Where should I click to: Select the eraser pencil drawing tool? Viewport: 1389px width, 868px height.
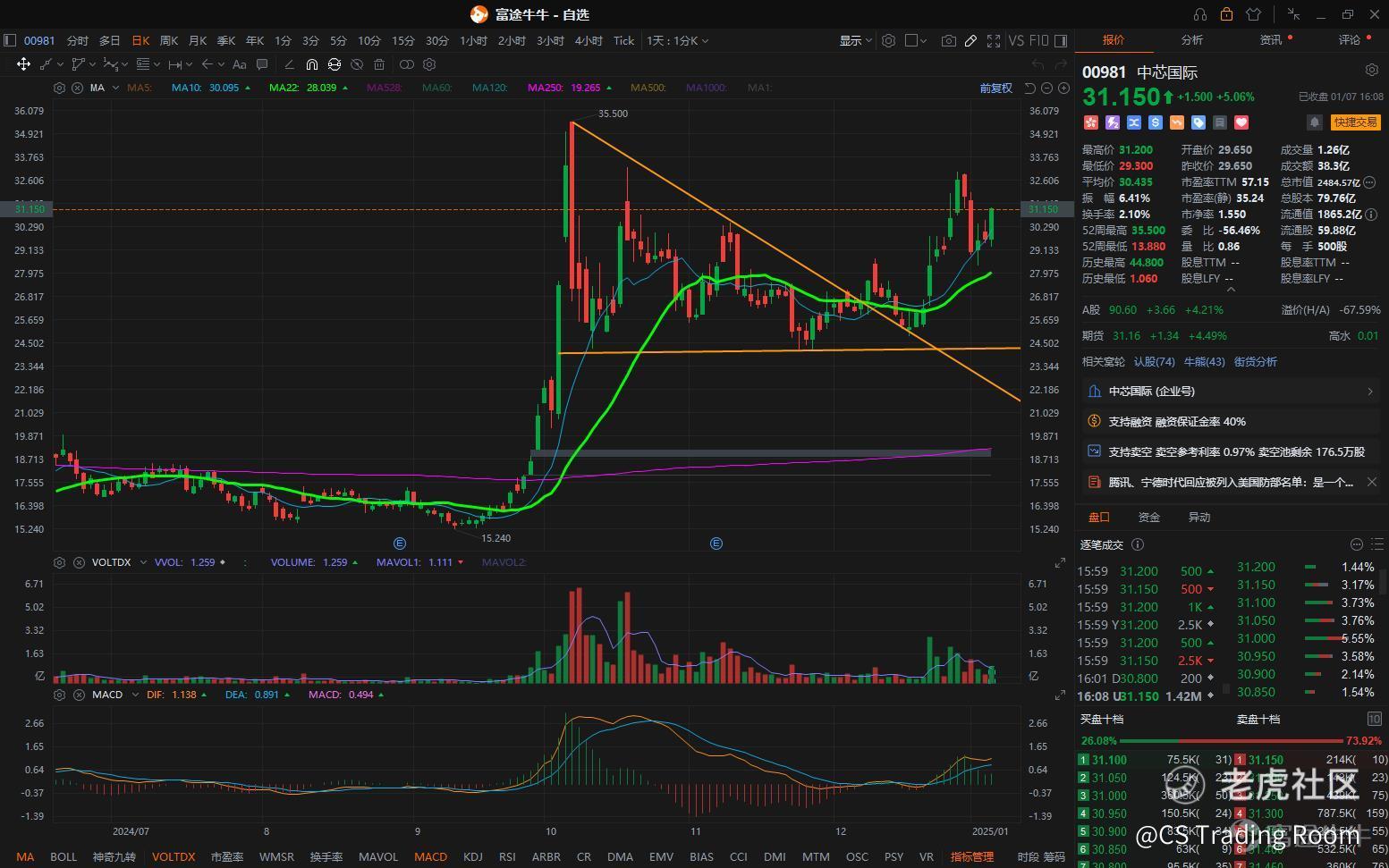[289, 64]
